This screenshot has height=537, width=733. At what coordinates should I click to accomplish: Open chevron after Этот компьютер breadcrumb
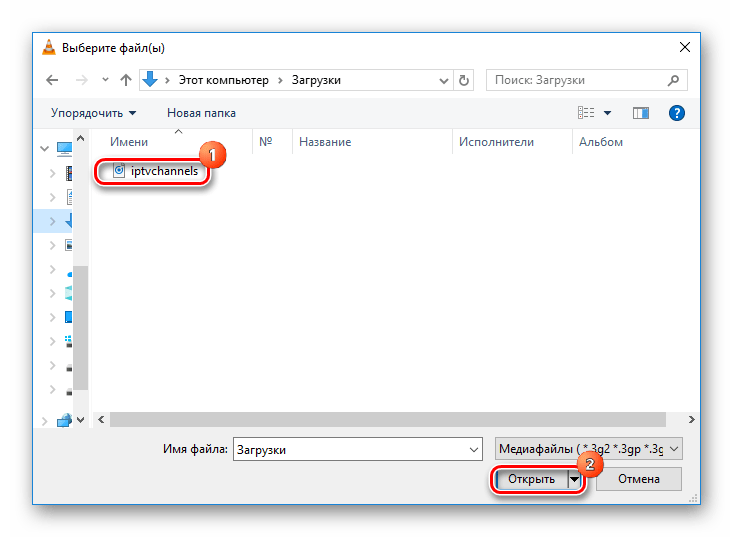tap(280, 80)
